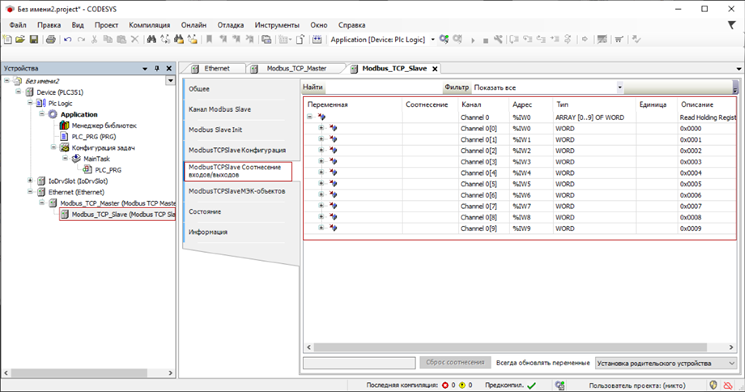Open Find with the binoculars icon
The width and height of the screenshot is (745, 392).
pos(151,39)
